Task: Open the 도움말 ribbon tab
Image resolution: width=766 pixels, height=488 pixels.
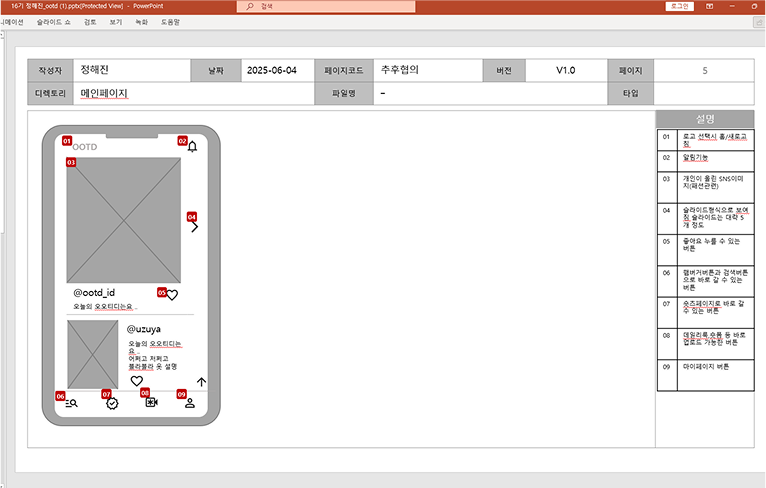Action: 170,21
